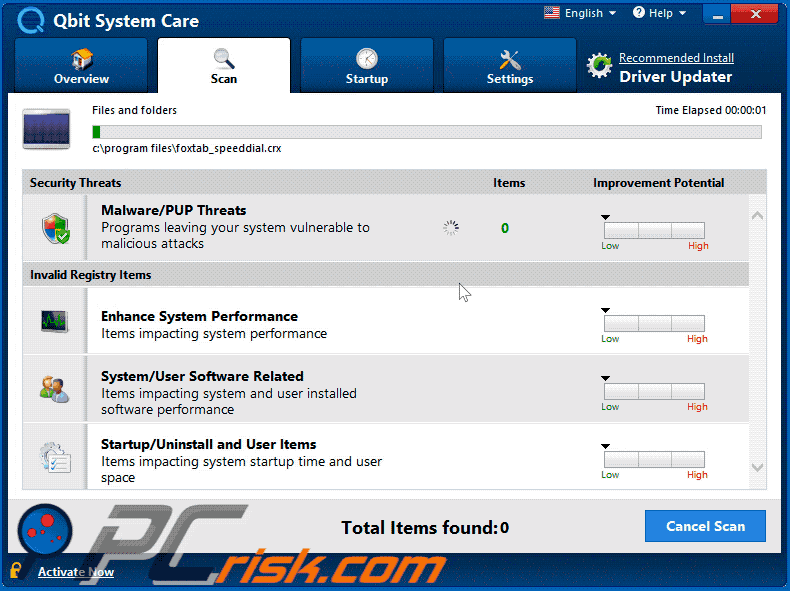Go to the Settings tab
Screen dimensions: 790x591
pos(510,65)
